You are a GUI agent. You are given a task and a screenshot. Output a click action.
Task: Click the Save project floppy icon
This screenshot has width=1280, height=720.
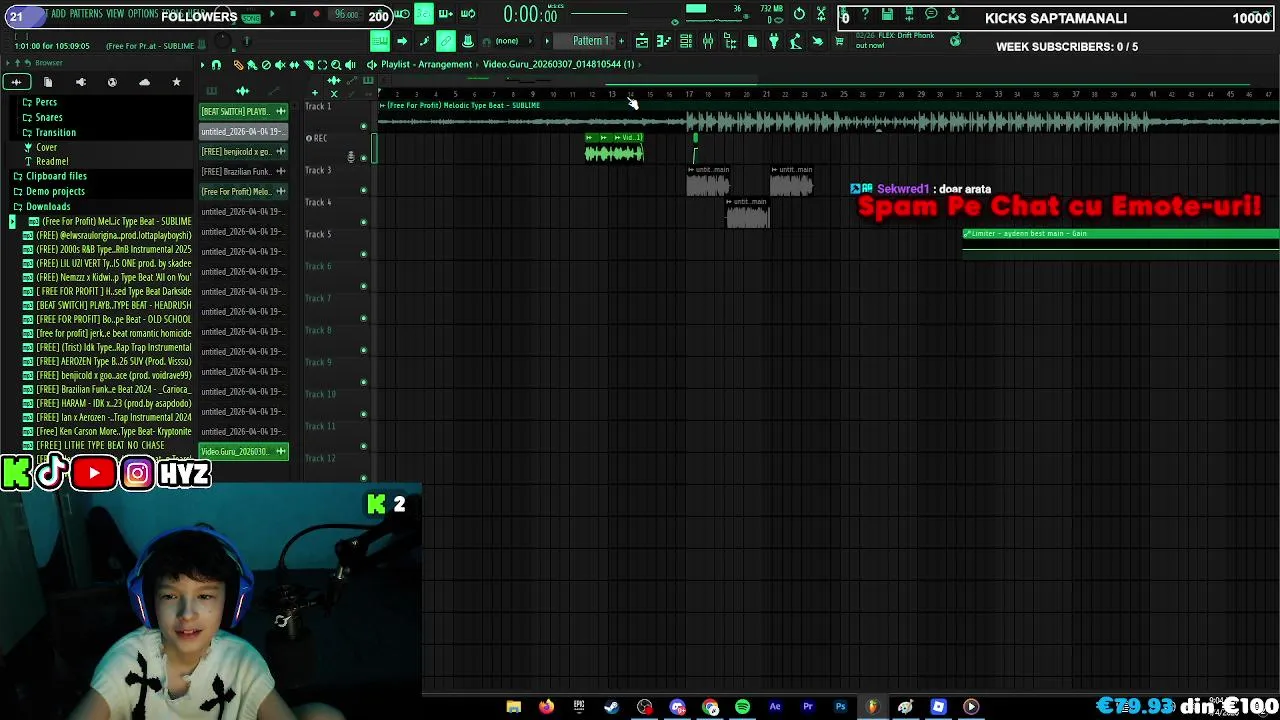887,14
